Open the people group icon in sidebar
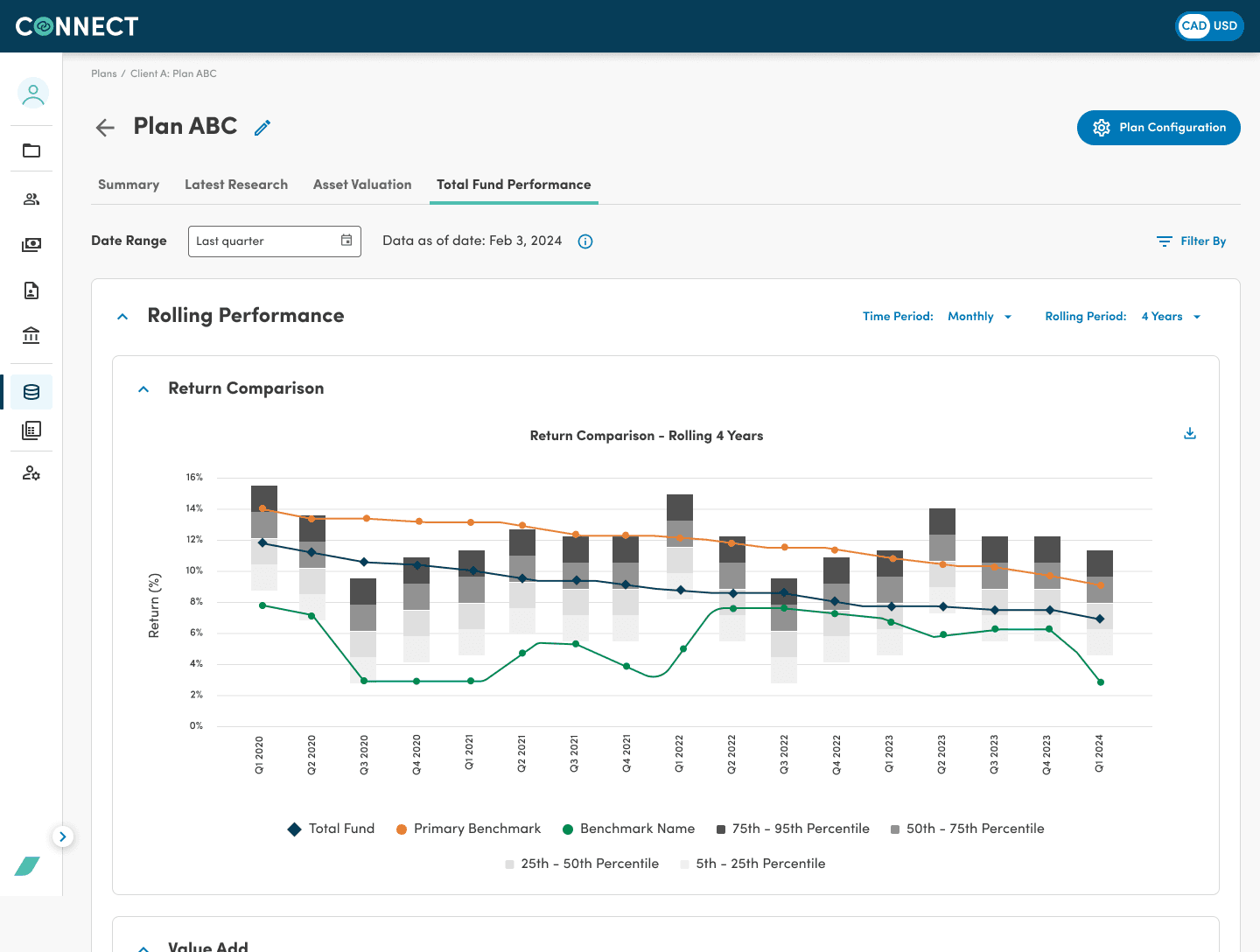Viewport: 1260px width, 952px height. click(x=31, y=199)
